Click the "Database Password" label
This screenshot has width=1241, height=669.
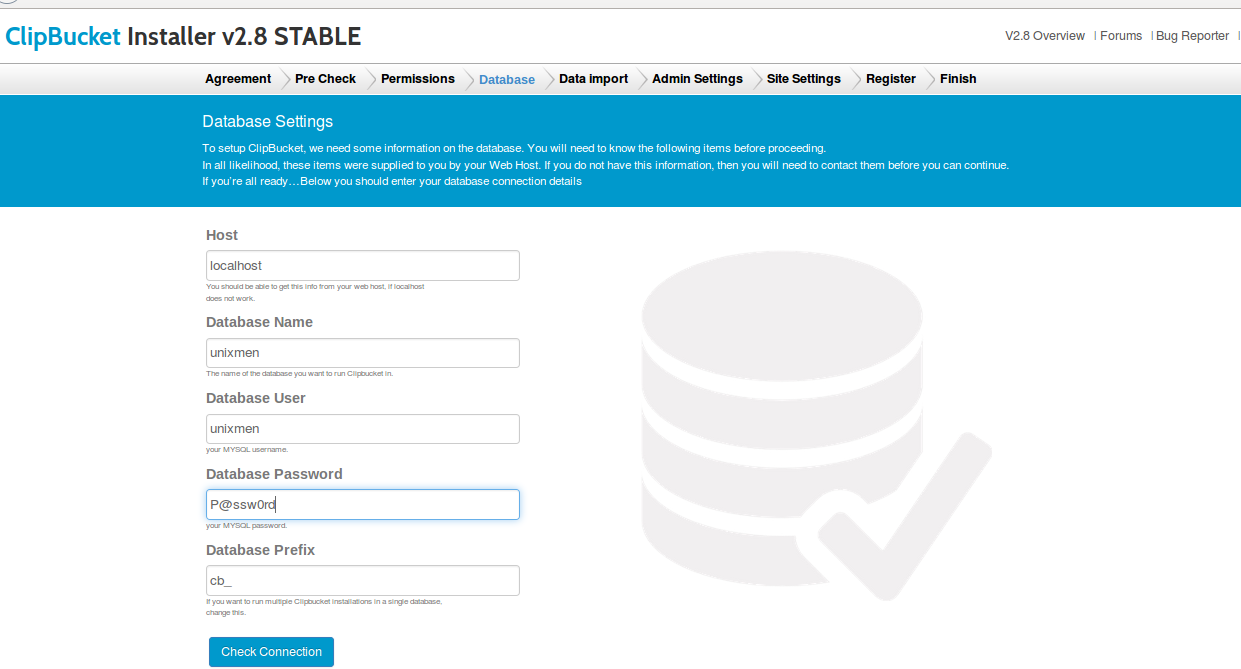[274, 474]
